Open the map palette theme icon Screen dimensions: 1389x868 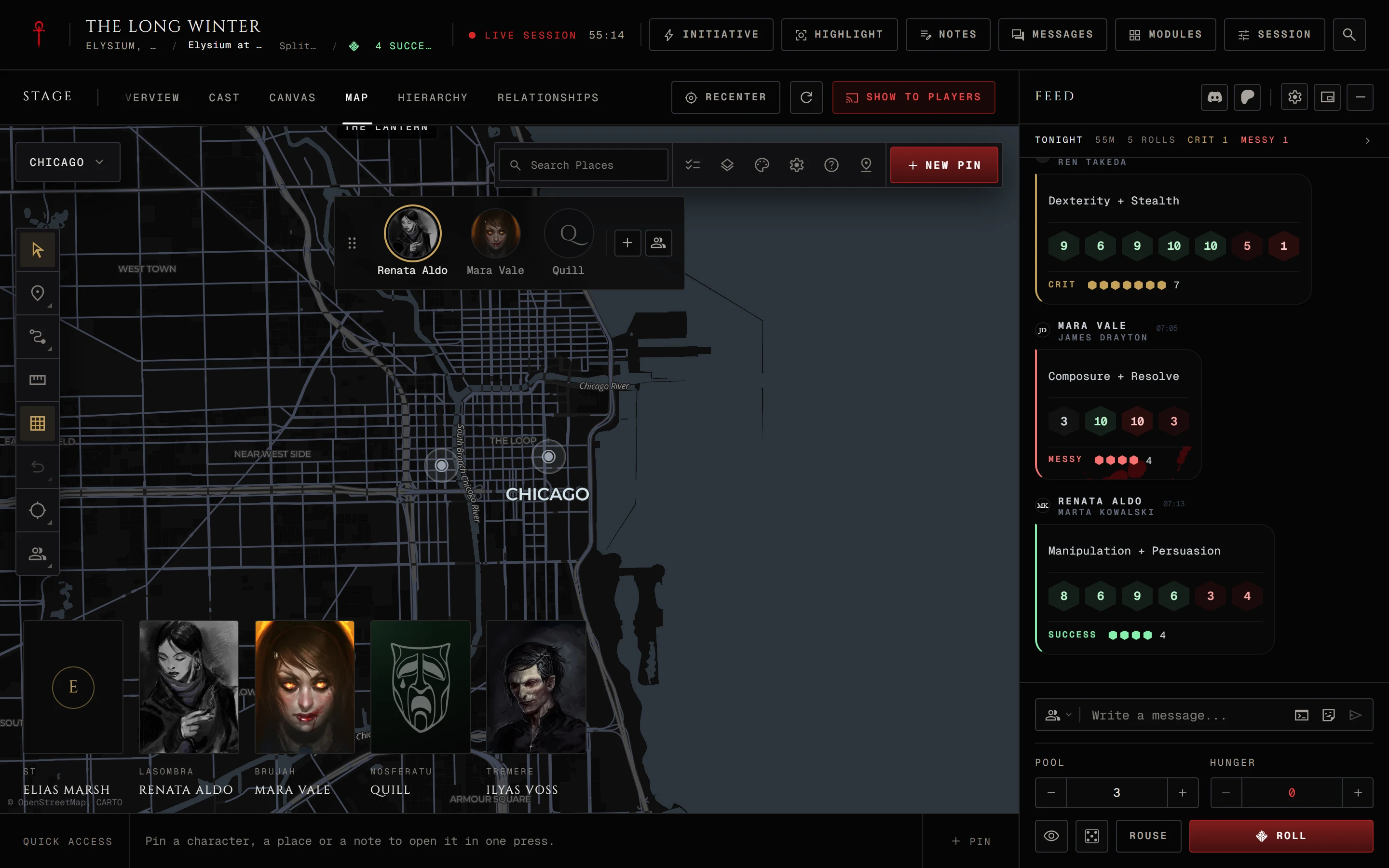(762, 165)
